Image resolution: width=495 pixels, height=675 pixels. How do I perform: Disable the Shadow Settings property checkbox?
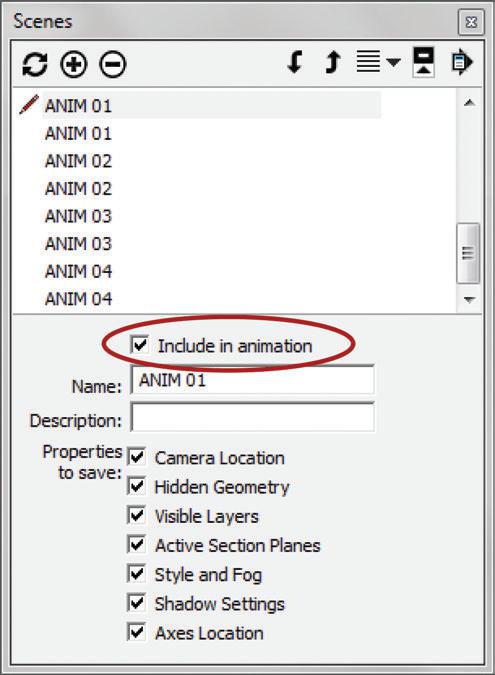136,603
